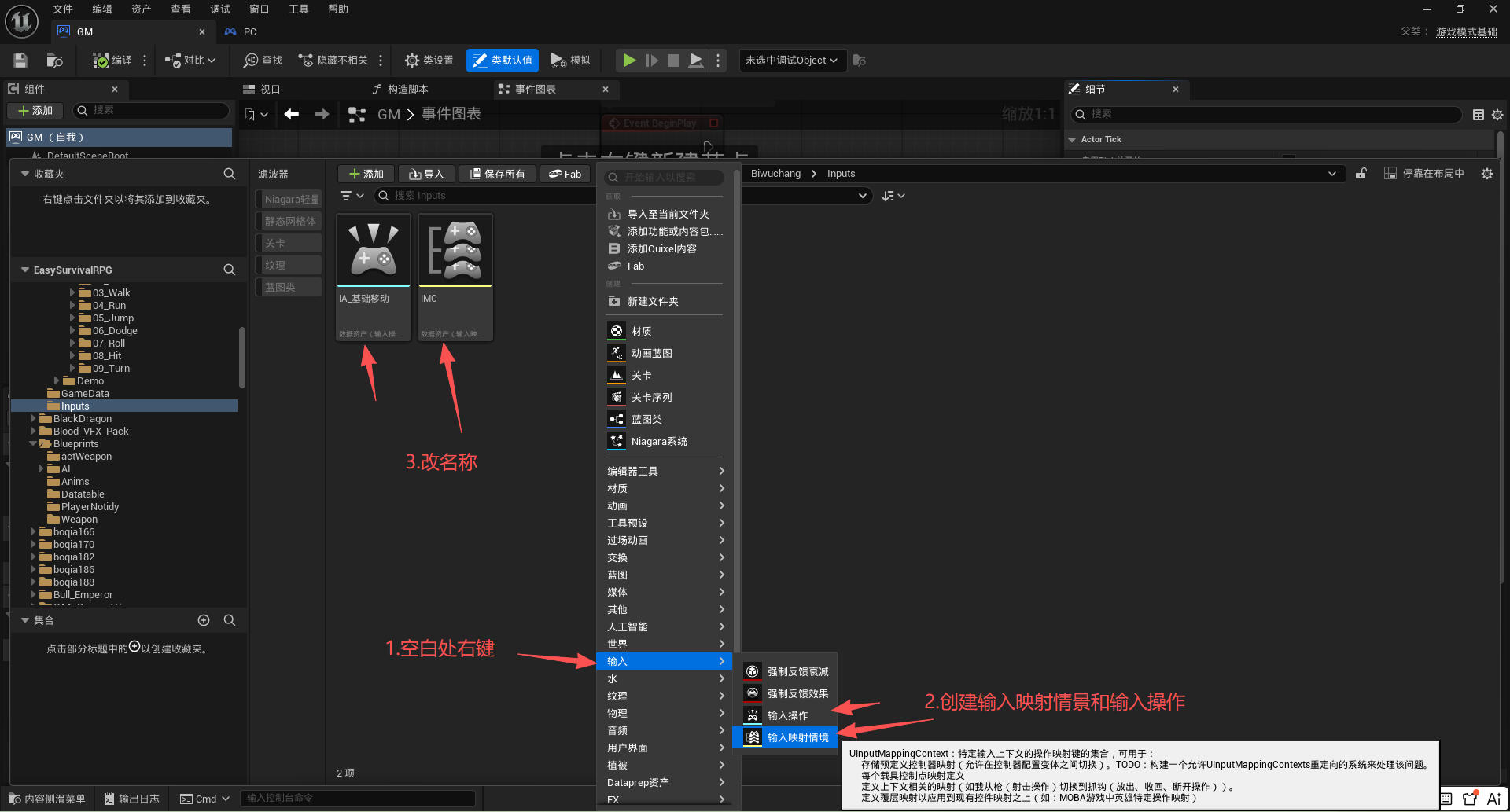Open the 对比 diff dropdown
Viewport: 1510px width, 812px height.
[190, 61]
